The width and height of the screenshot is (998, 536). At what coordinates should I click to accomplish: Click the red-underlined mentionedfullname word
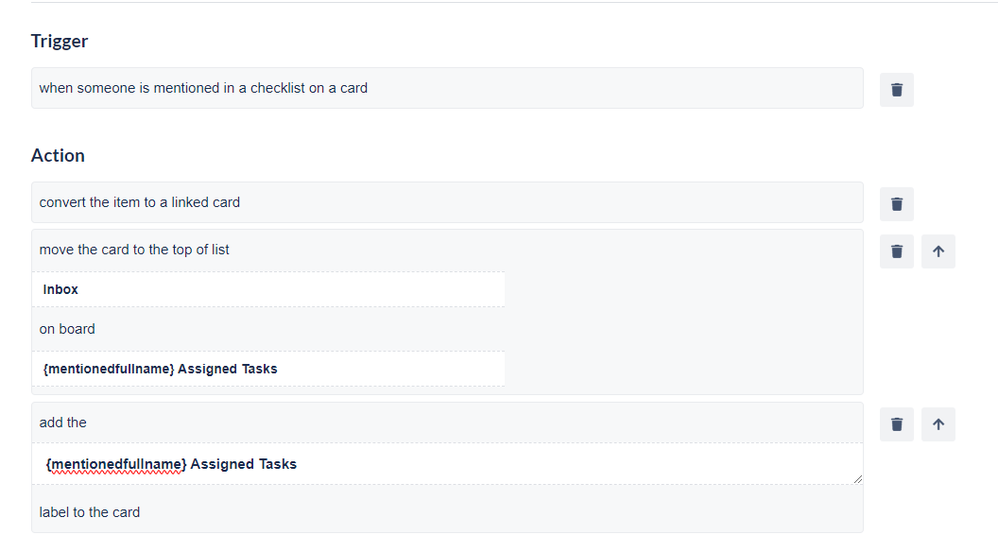tap(116, 465)
